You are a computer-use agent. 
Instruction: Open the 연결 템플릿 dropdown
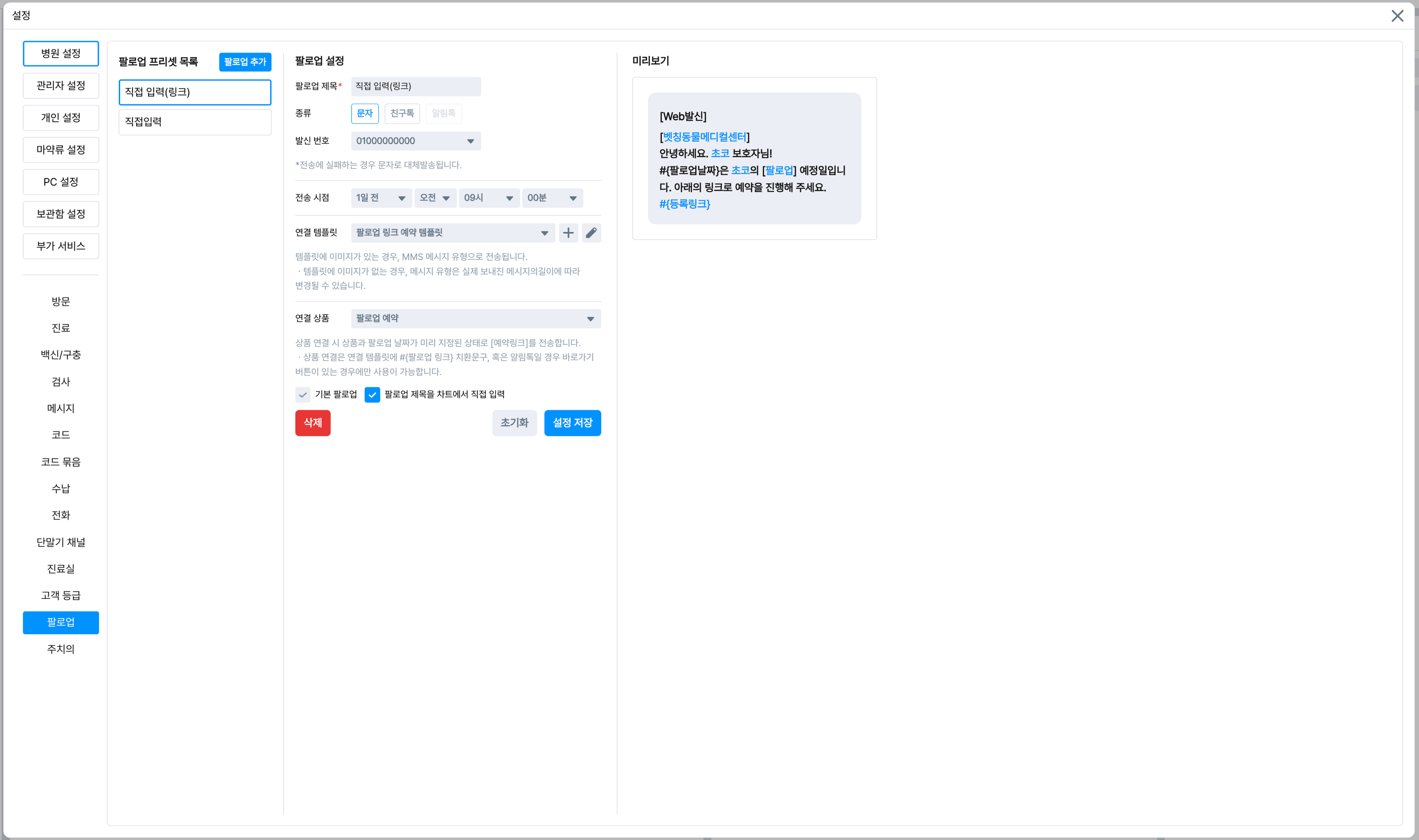coord(452,233)
